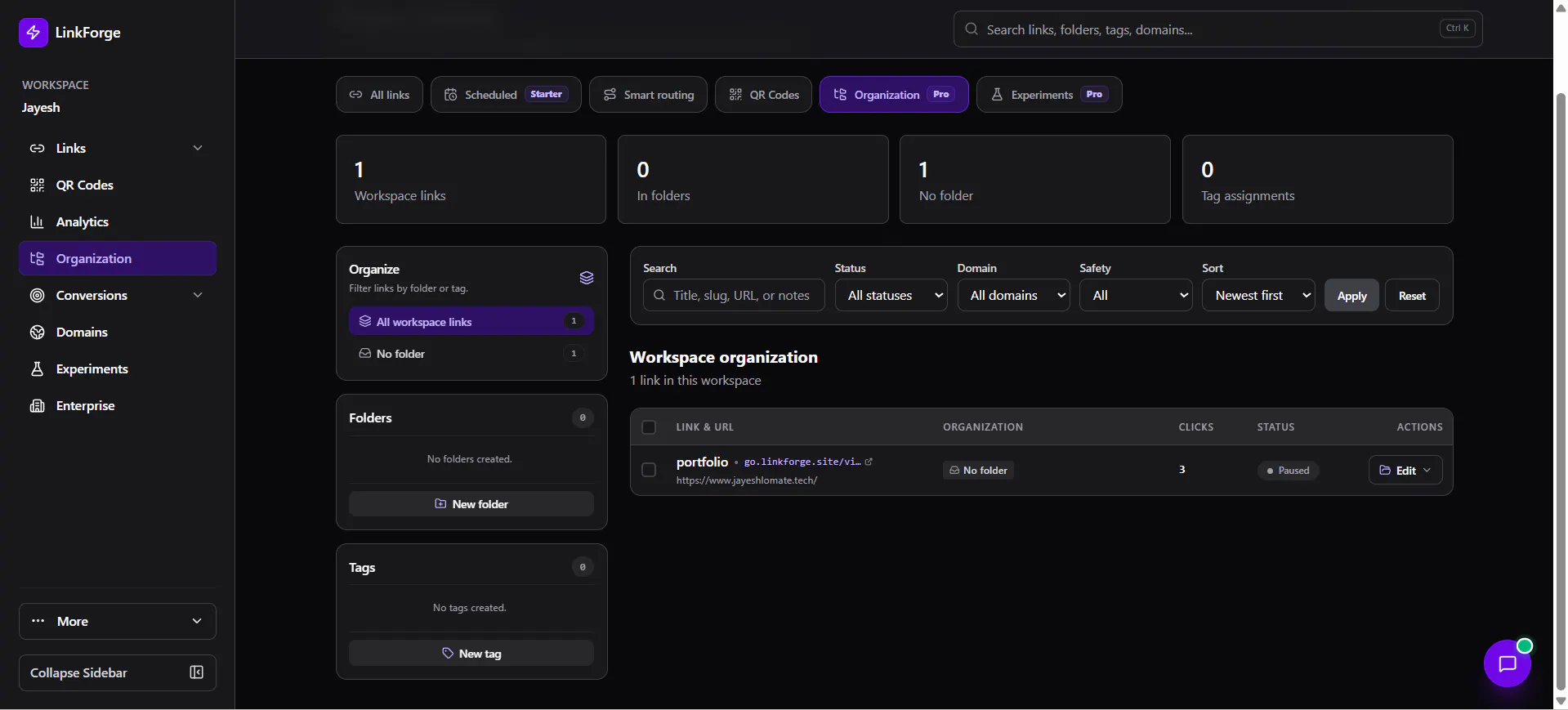Open Enterprise in the sidebar
This screenshot has width=1568, height=710.
pos(118,405)
